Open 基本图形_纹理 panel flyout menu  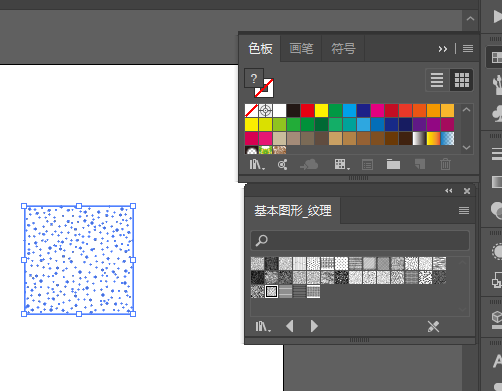click(x=464, y=210)
